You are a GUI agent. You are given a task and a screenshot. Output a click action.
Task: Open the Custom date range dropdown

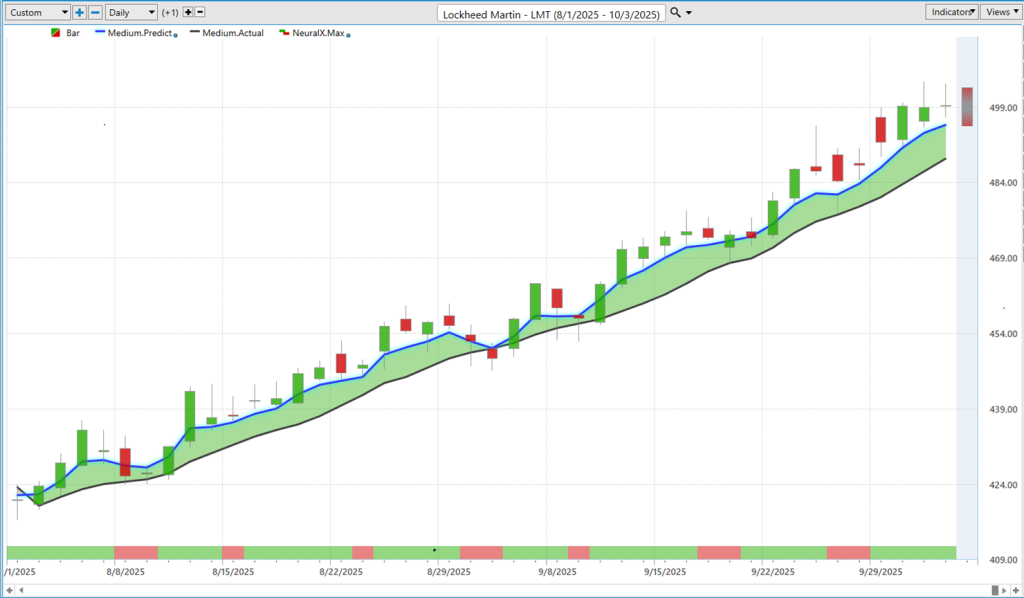click(x=38, y=12)
